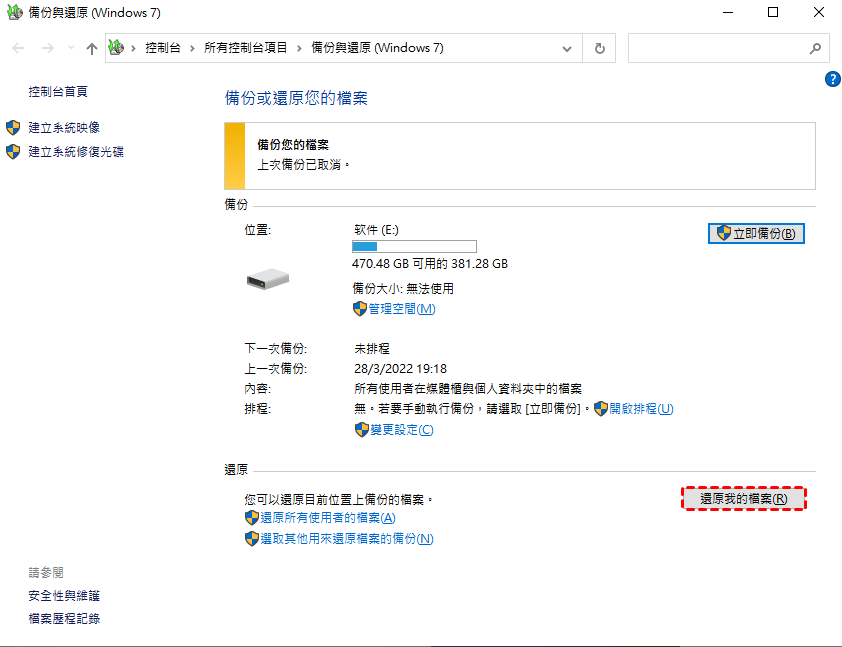The height and width of the screenshot is (647, 842).
Task: Open 管理空間(M) link
Action: (x=402, y=309)
